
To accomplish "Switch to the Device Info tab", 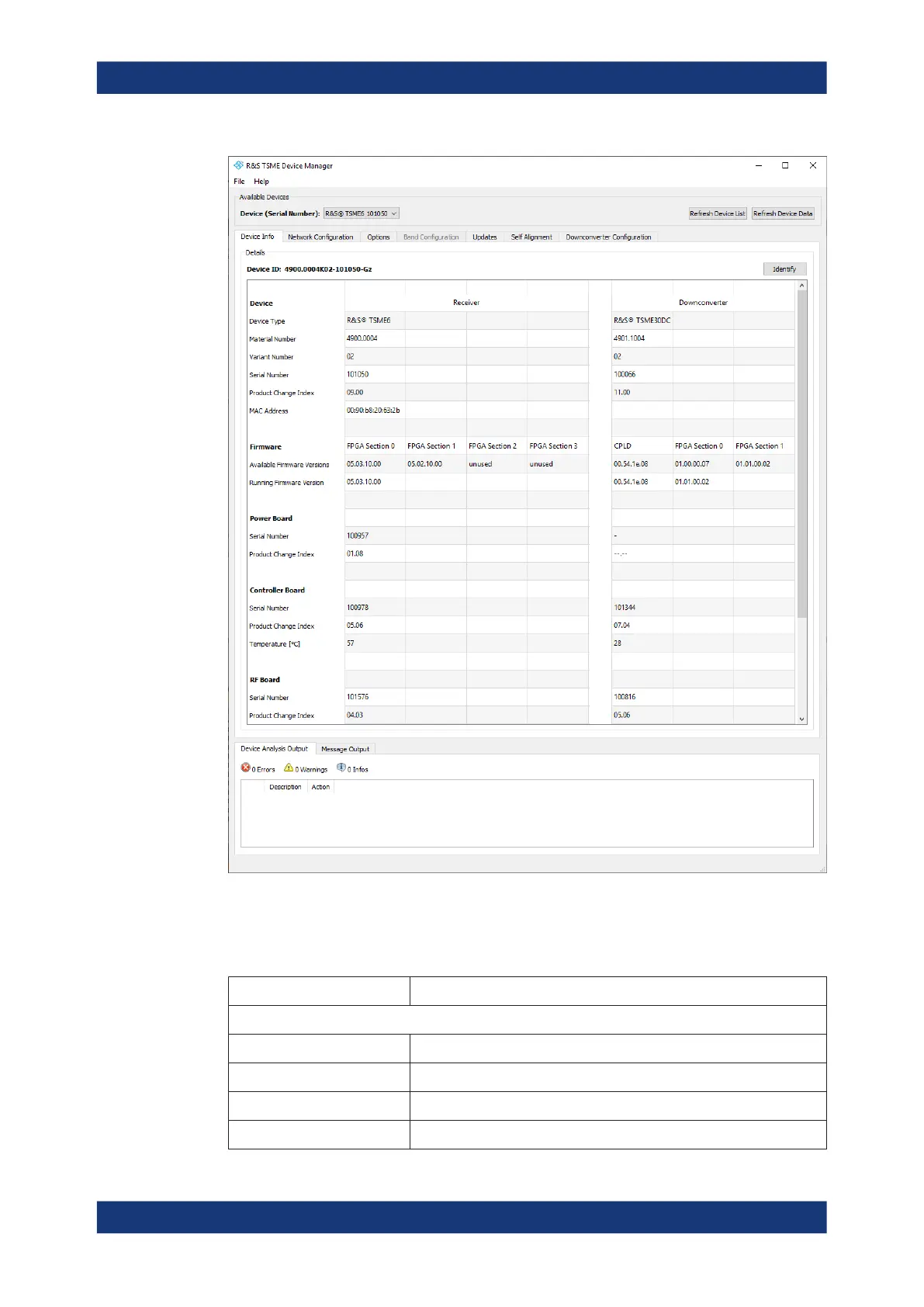I will click(x=258, y=237).
